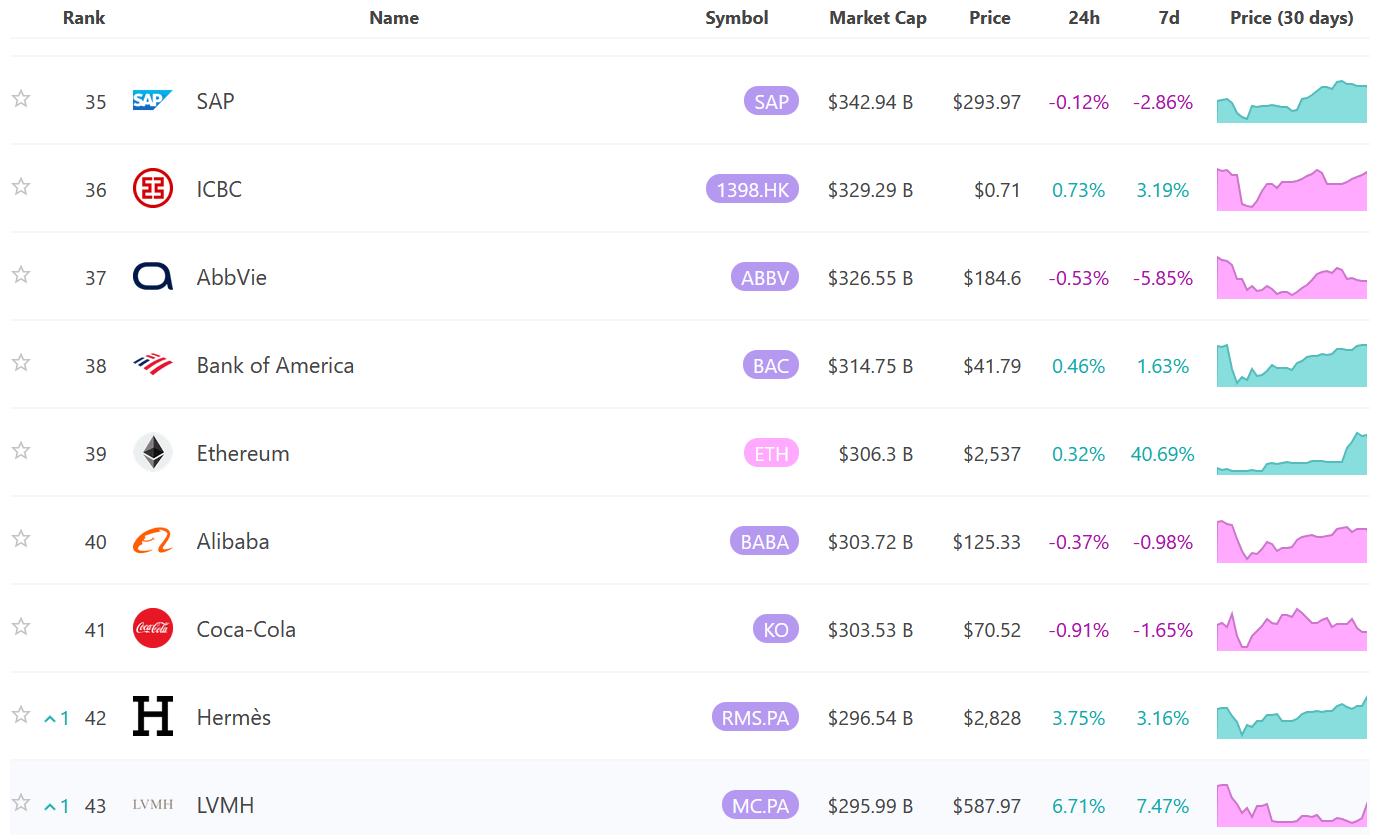The height and width of the screenshot is (835, 1378).
Task: Open the Ethereum name link
Action: pyautogui.click(x=243, y=453)
